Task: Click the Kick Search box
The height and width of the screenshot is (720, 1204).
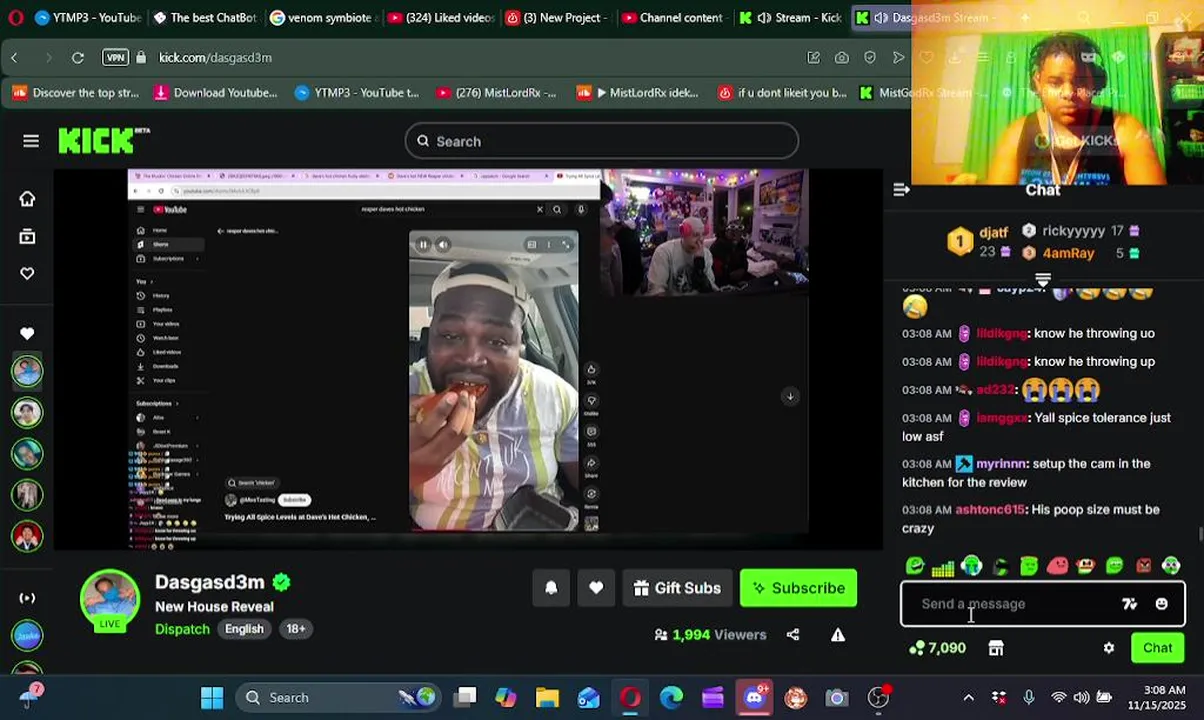Action: click(x=601, y=141)
